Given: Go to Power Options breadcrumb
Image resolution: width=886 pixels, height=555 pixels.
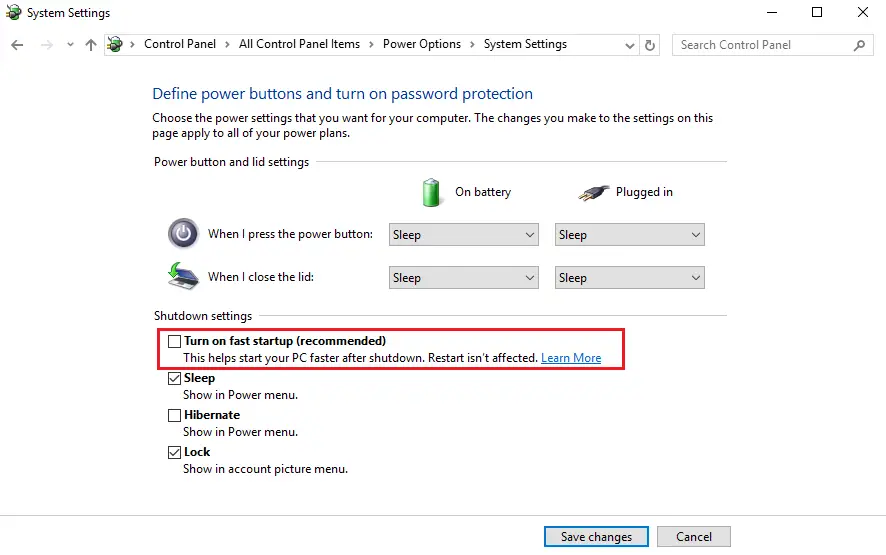Looking at the screenshot, I should tap(421, 45).
